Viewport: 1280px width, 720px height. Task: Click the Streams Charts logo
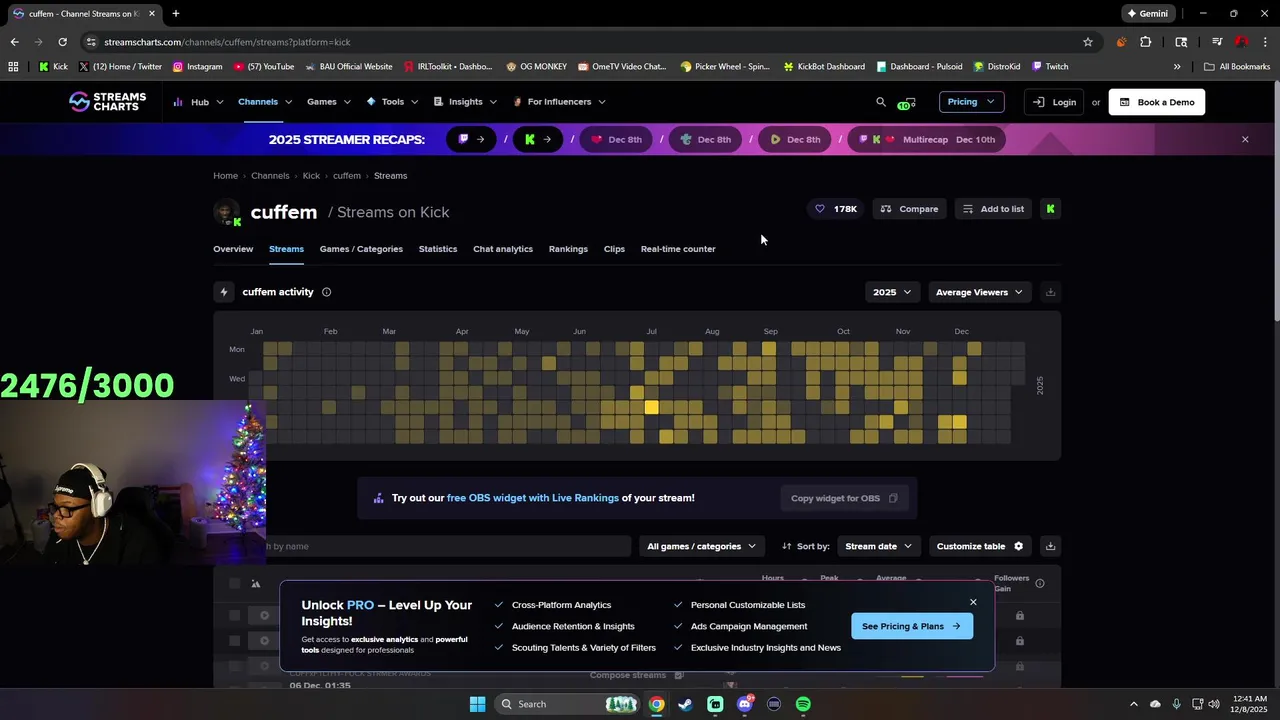click(x=107, y=101)
